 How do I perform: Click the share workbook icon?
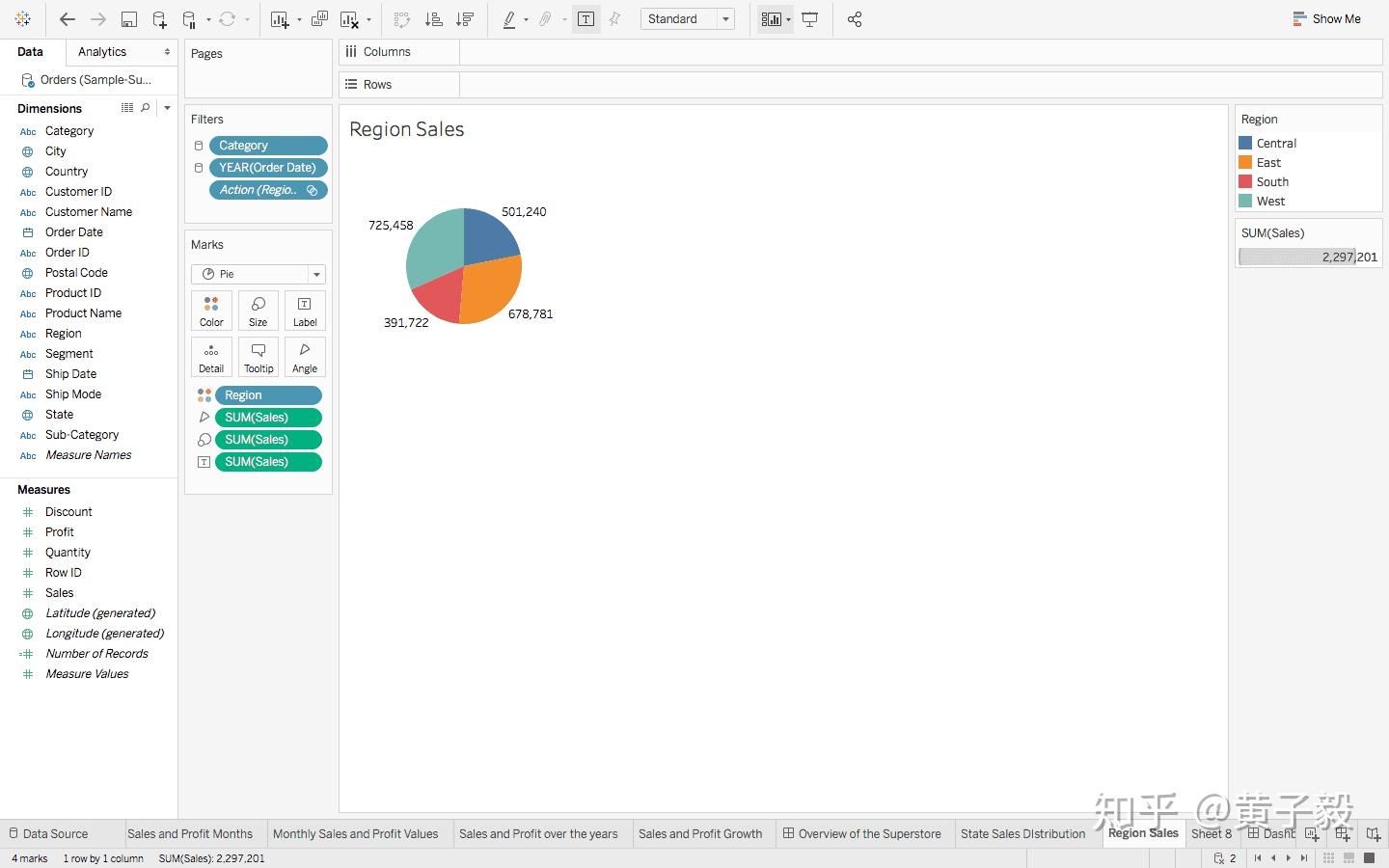[x=855, y=19]
